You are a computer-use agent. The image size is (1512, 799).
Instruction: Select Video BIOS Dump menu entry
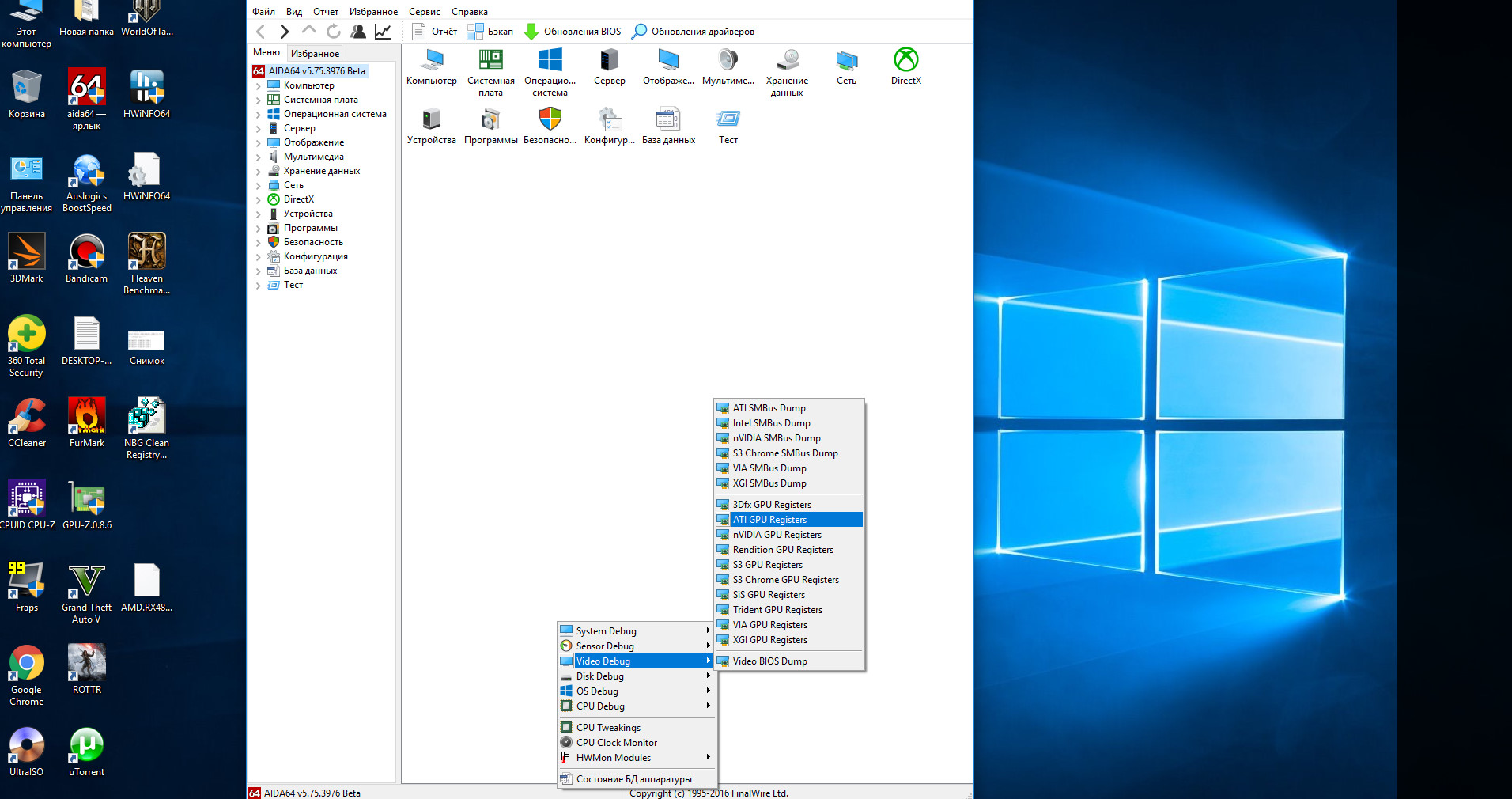click(x=788, y=661)
